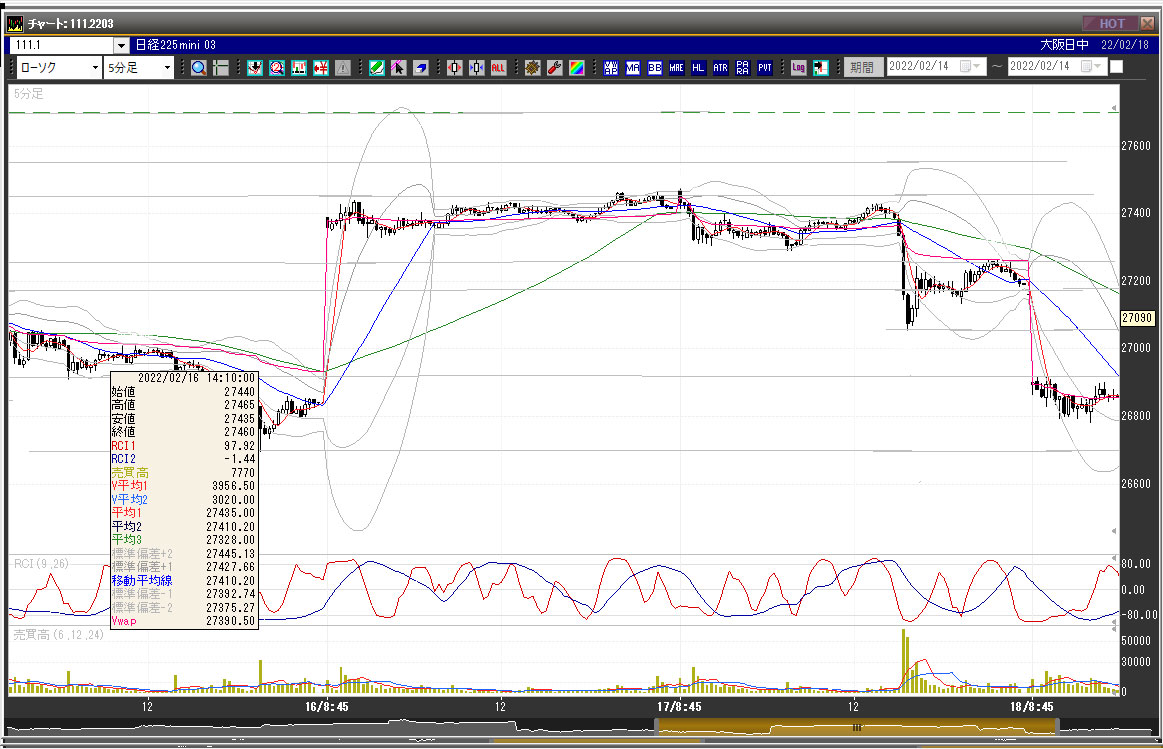Click the bar chart icon beside the magnifier-2 icon
1163x749 pixels.
click(299, 68)
